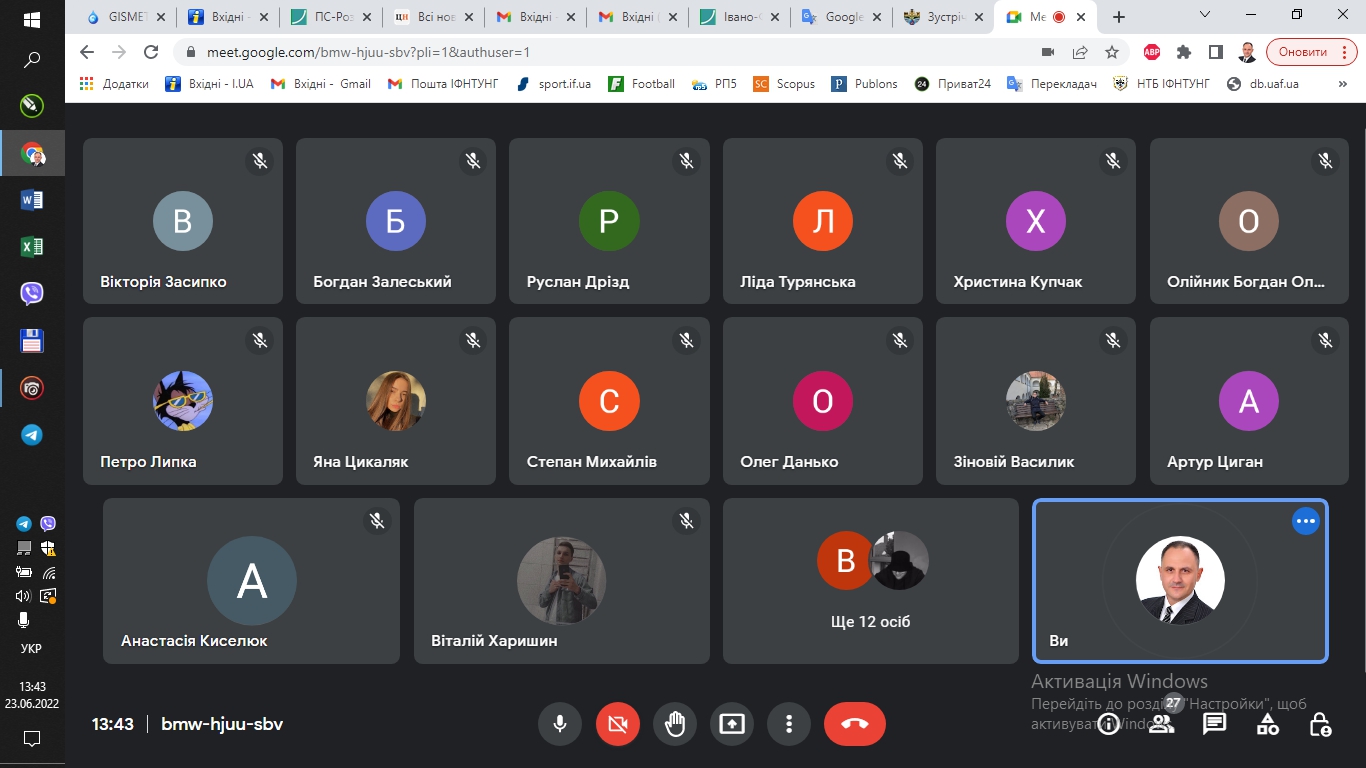Open Telegram from the Windows taskbar

click(x=32, y=435)
